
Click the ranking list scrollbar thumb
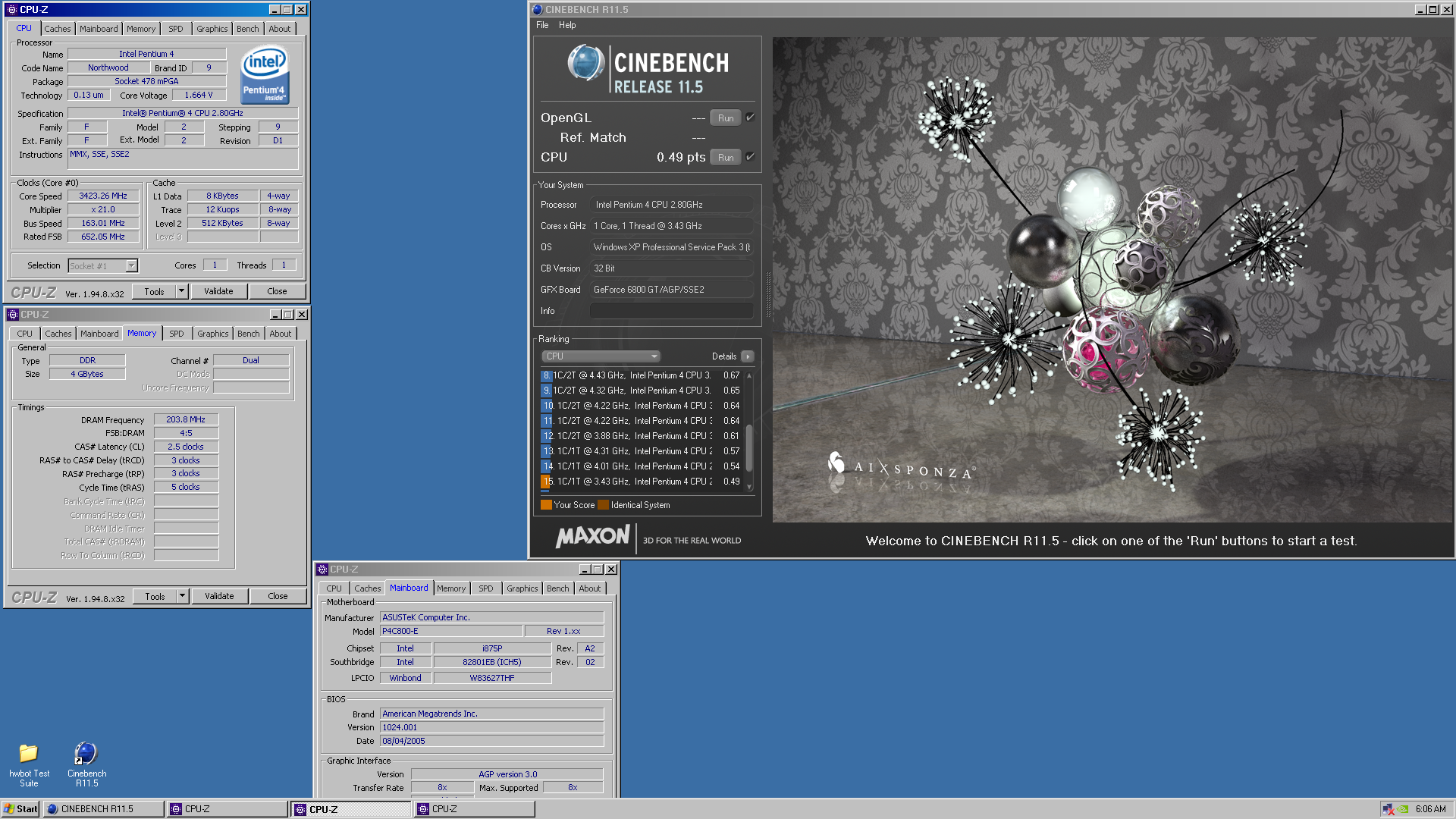pos(749,447)
